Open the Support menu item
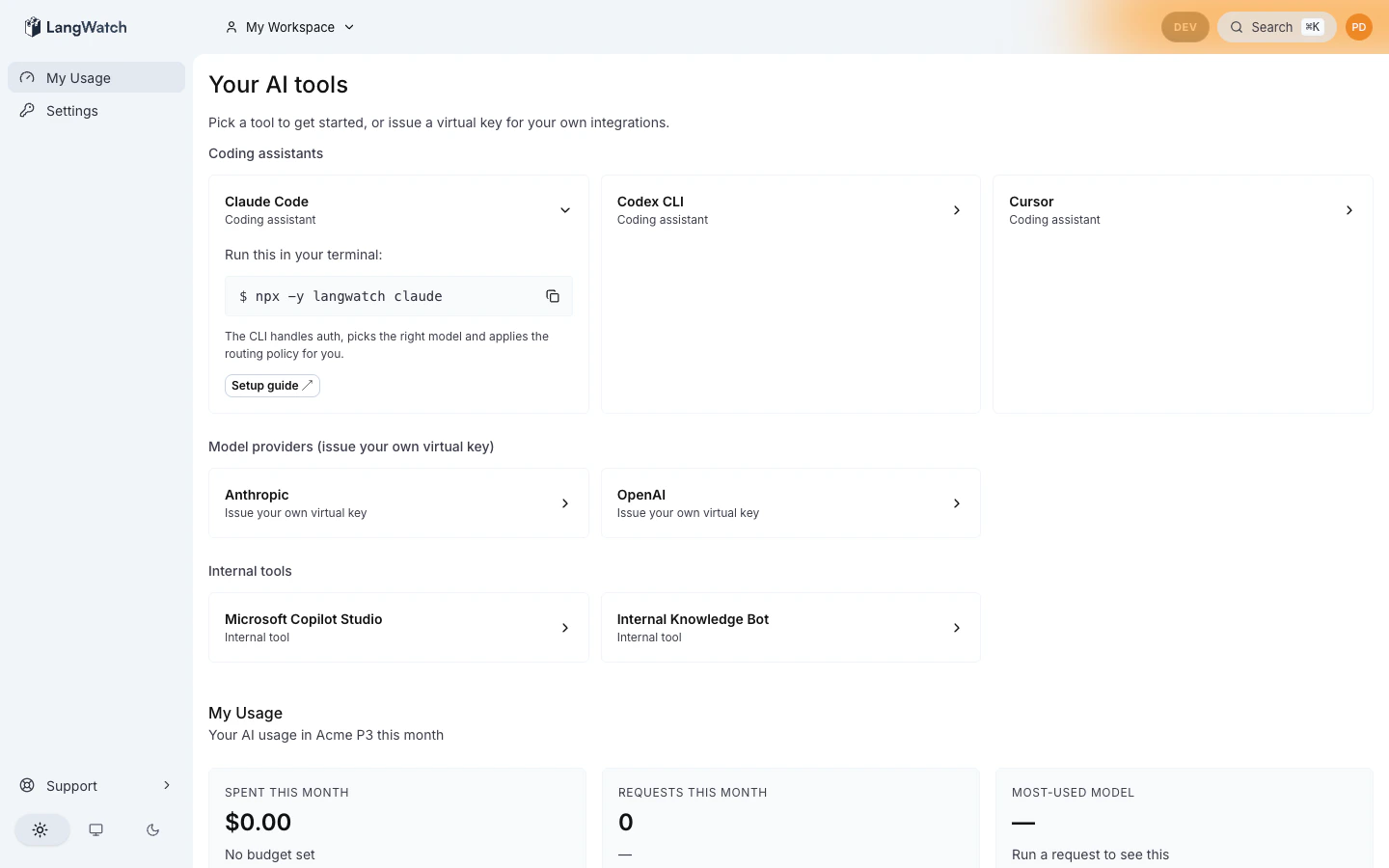 pyautogui.click(x=96, y=785)
